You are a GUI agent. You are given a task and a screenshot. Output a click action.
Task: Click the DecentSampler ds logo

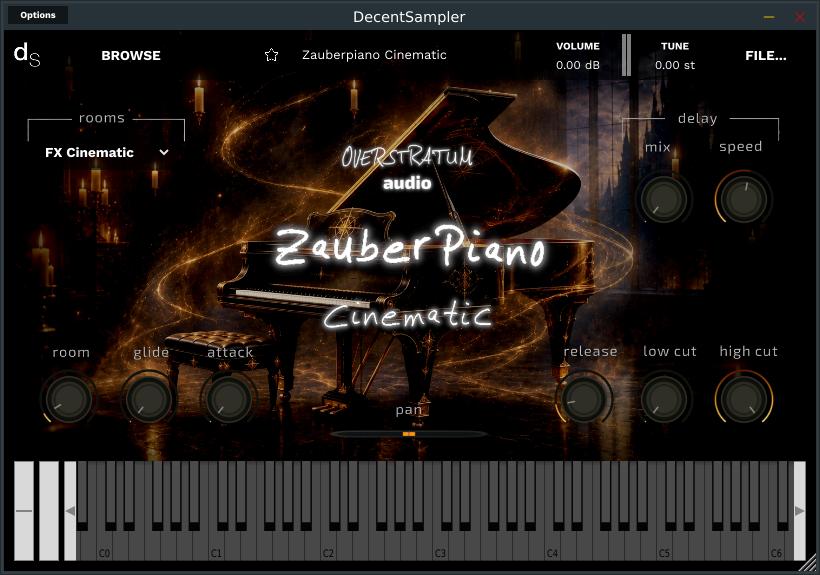point(27,55)
